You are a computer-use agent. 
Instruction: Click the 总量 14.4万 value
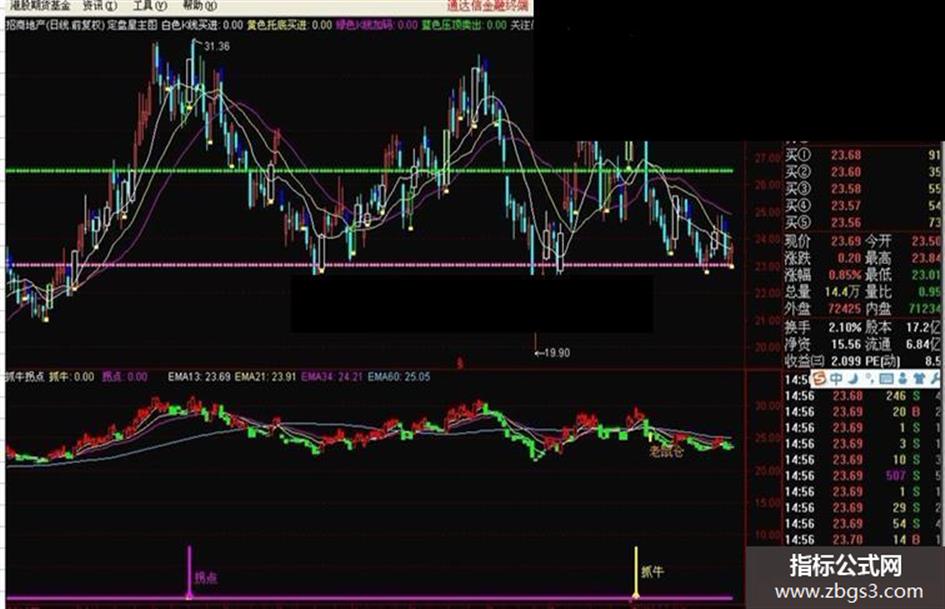tap(841, 292)
